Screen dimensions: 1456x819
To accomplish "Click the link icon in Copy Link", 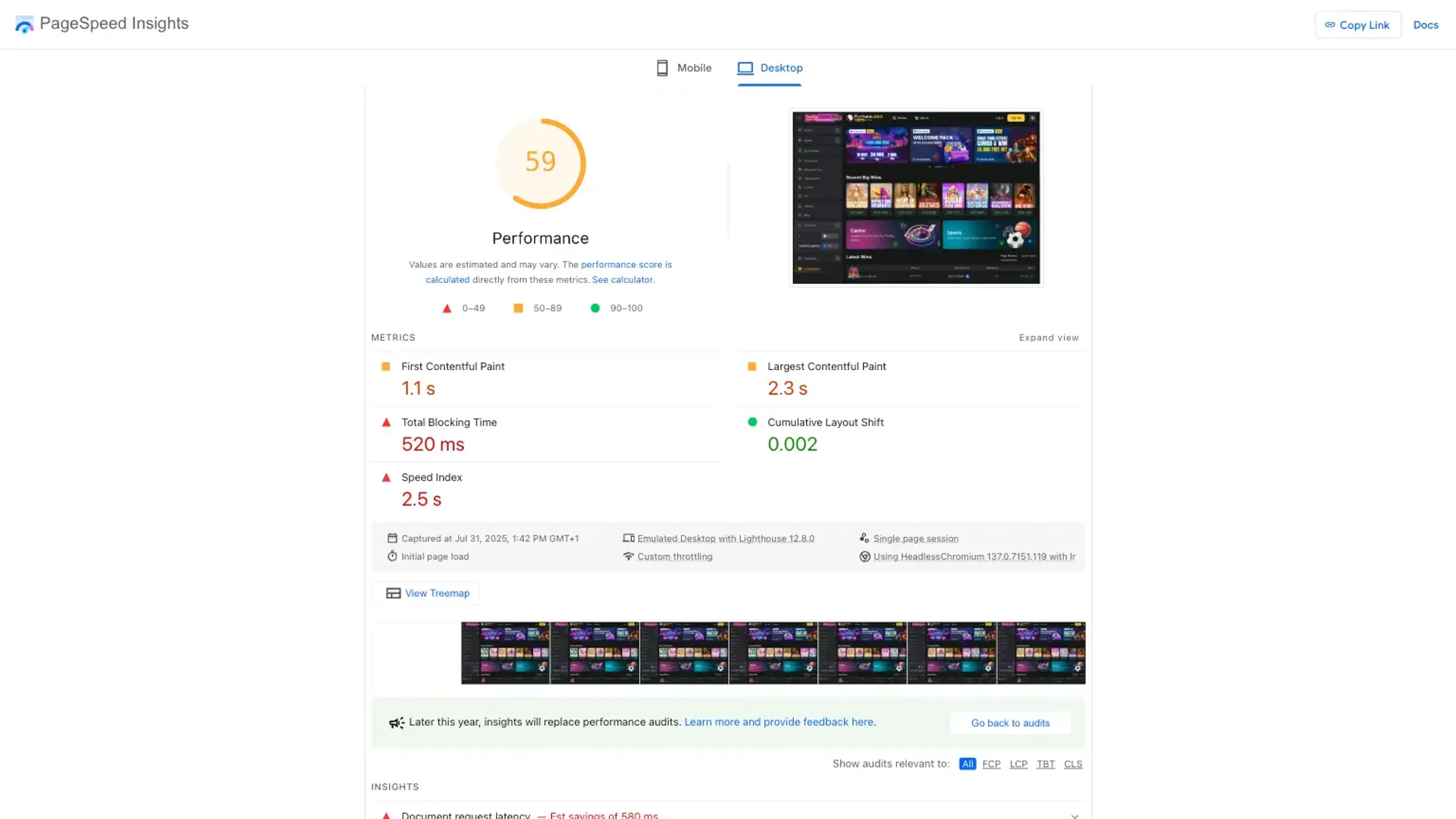I will point(1330,25).
